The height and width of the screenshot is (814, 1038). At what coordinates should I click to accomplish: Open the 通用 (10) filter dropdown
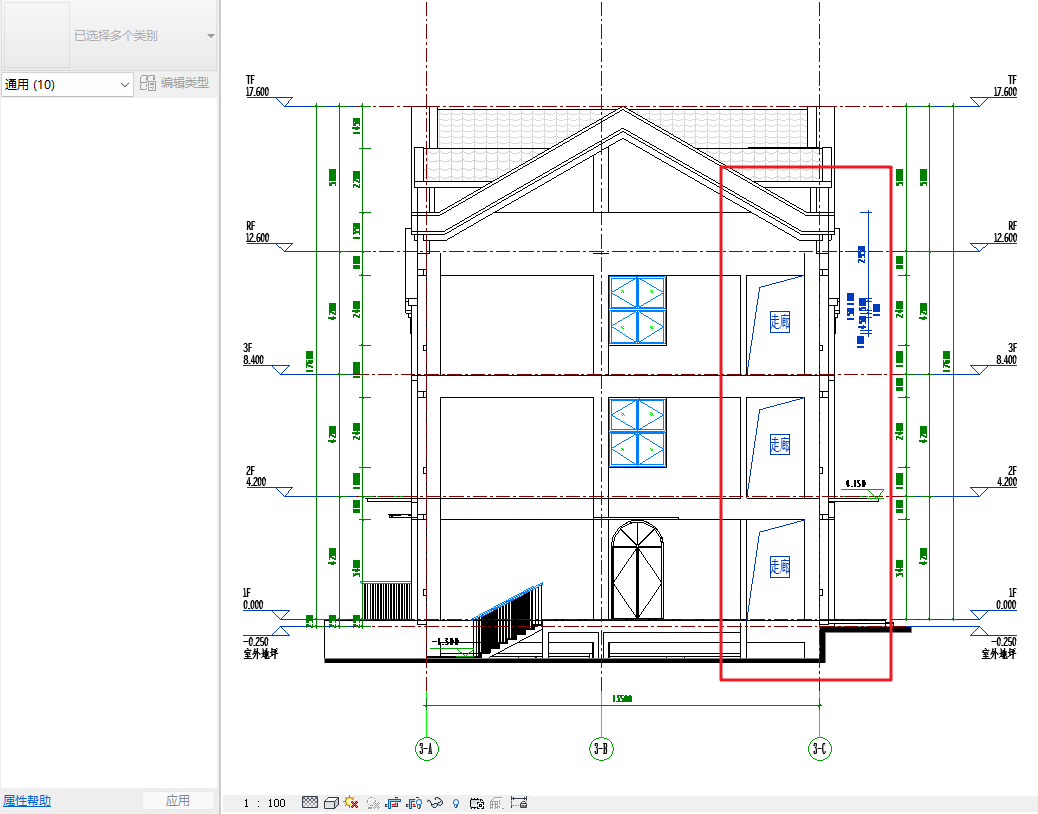[x=67, y=85]
